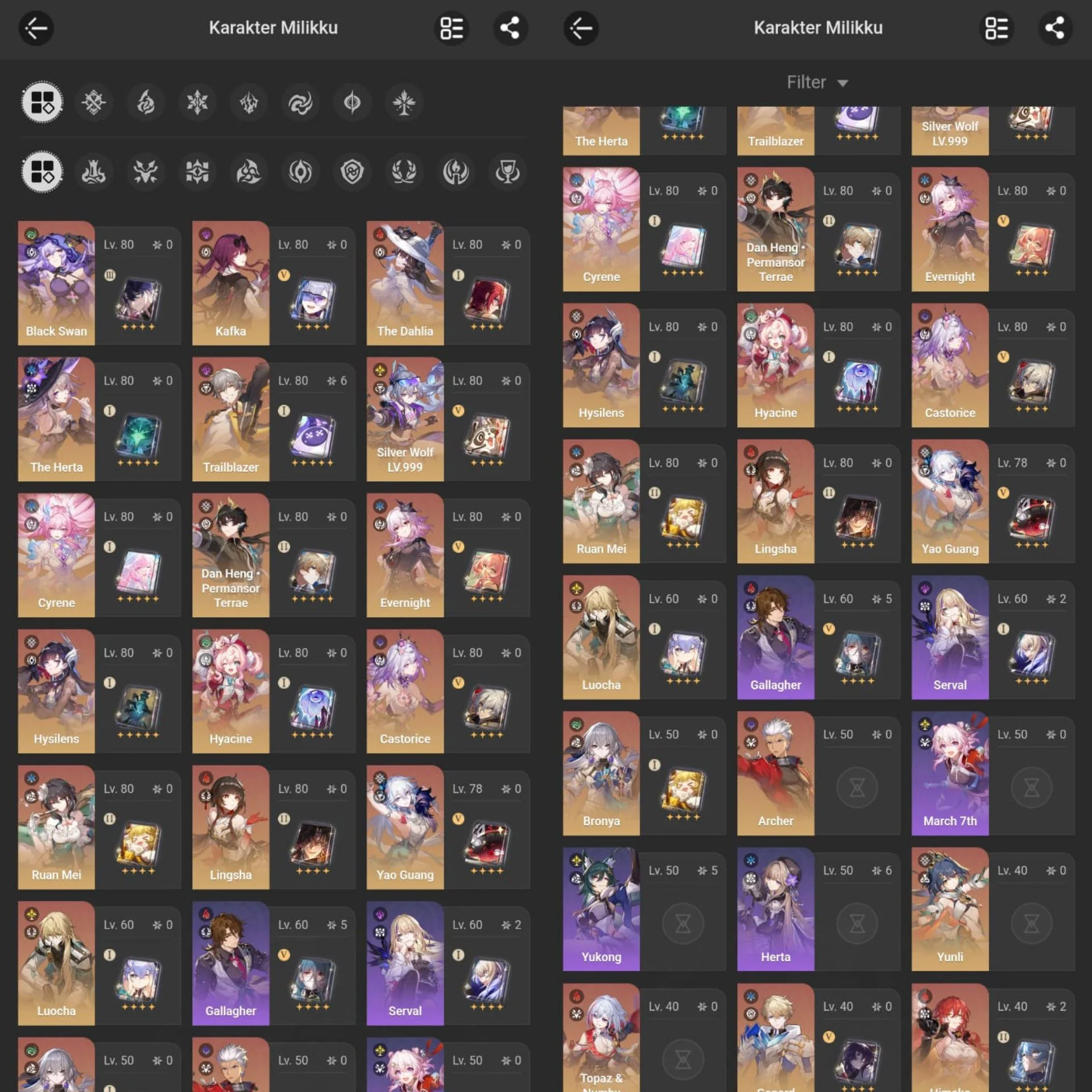
Task: Click Black Swan's equipped light cone thumbnail
Action: pos(138,300)
